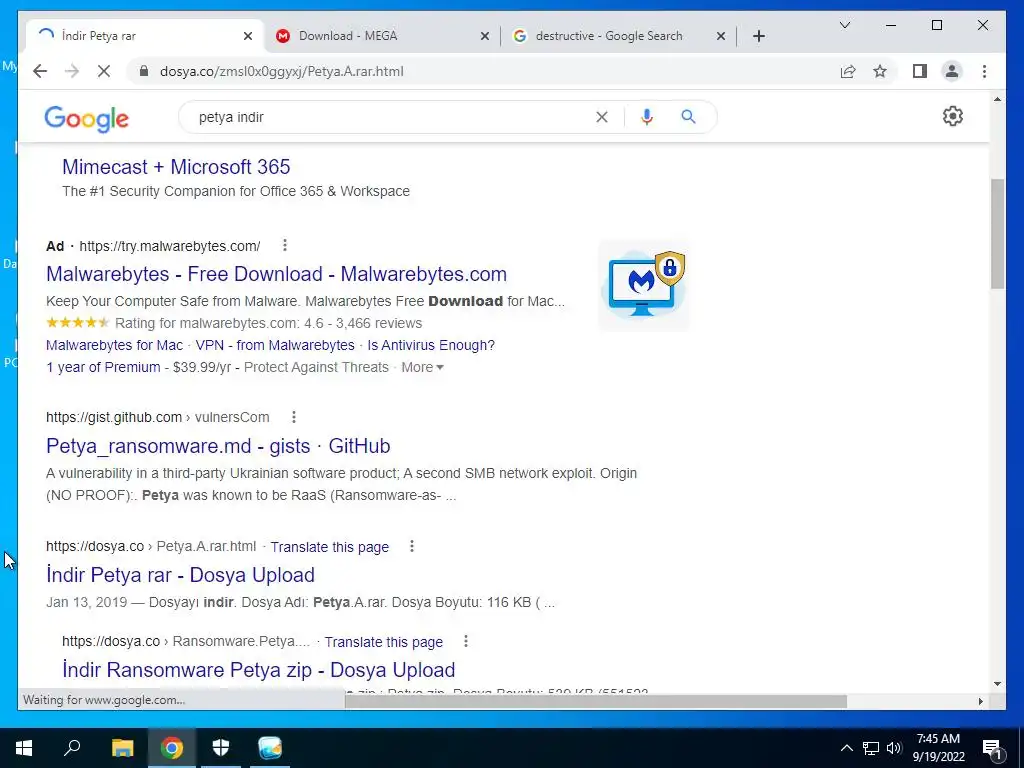Click the vertical scrollbar thumb
1024x768 pixels.
tap(997, 234)
